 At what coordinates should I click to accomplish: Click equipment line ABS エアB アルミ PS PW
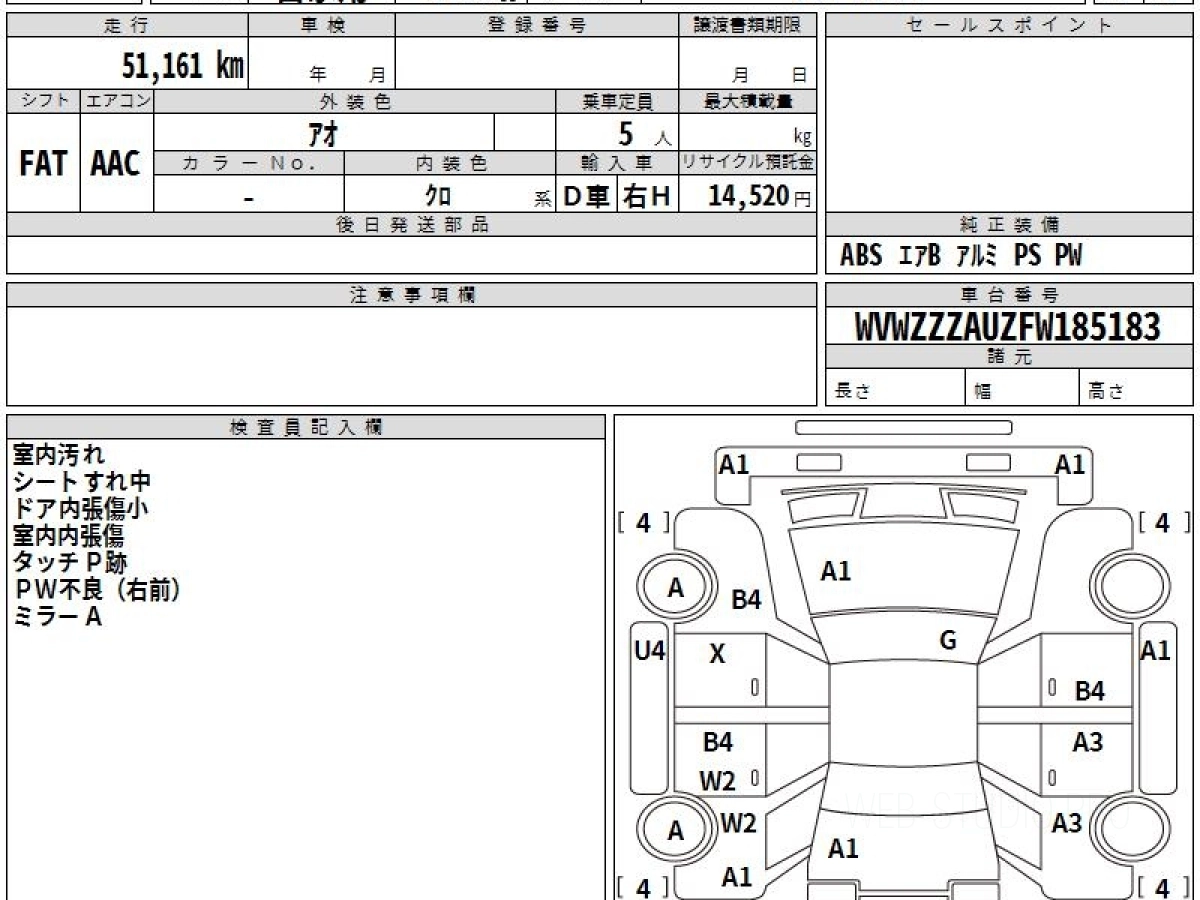click(x=961, y=256)
